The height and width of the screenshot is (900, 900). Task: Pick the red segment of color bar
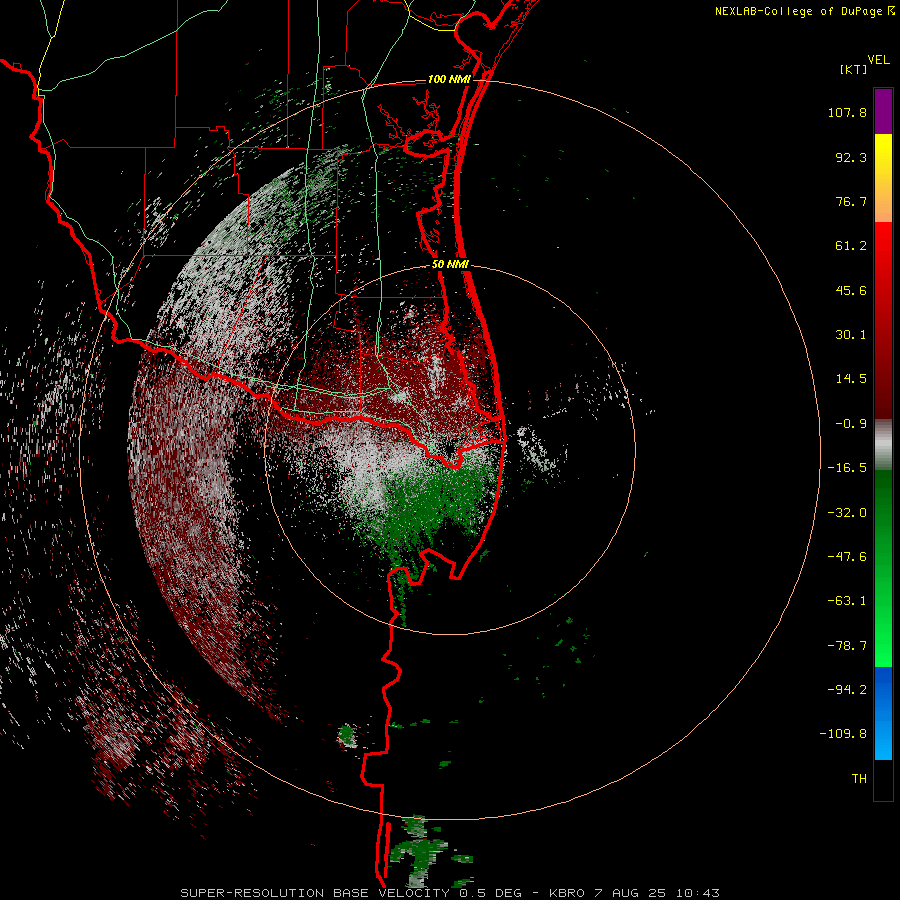pyautogui.click(x=883, y=320)
